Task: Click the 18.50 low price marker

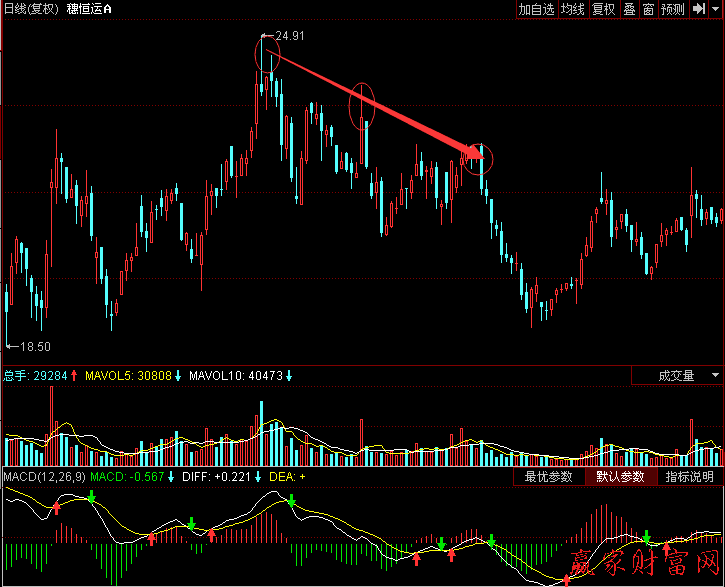Action: point(34,347)
